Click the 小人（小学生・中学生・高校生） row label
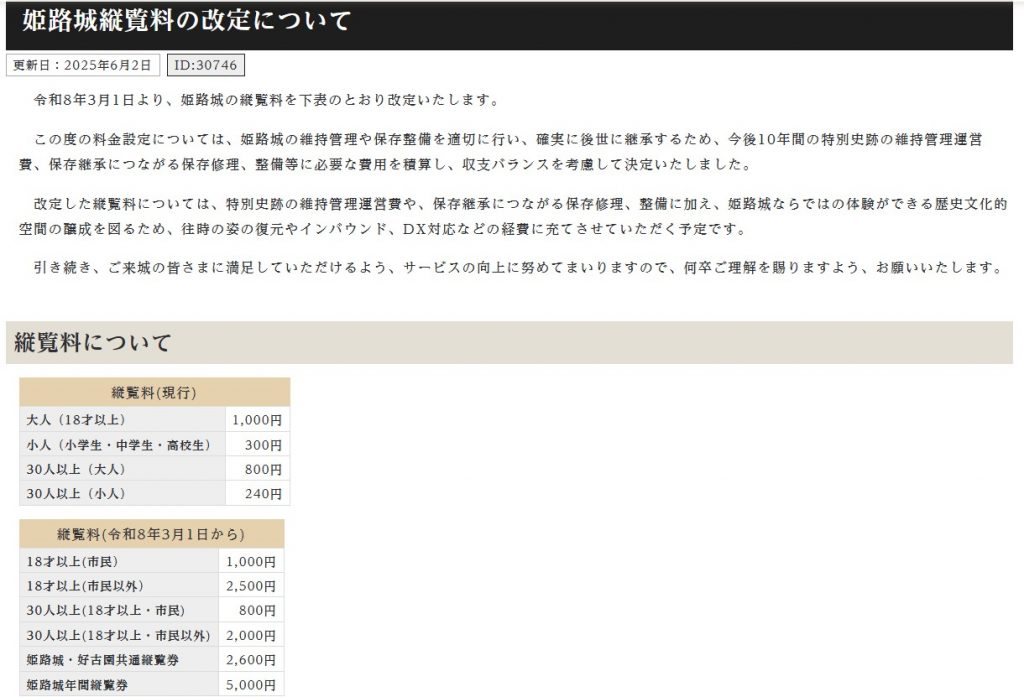Image resolution: width=1024 pixels, height=697 pixels. click(119, 445)
